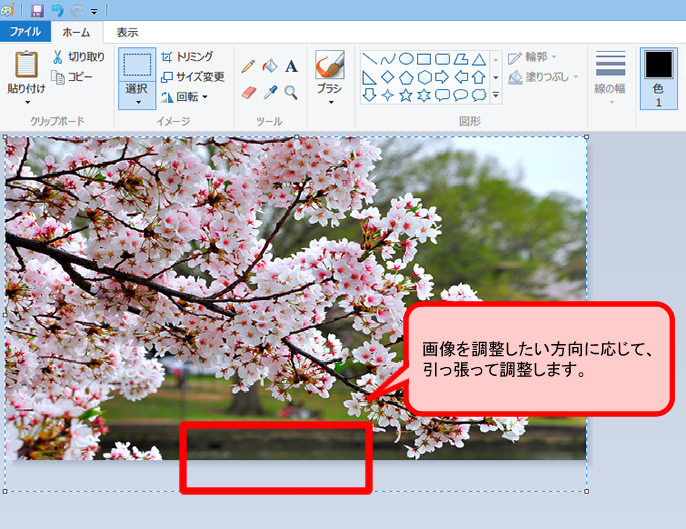Click the bottom-right selection resize handle
Viewport: 686px width, 529px height.
tap(587, 492)
